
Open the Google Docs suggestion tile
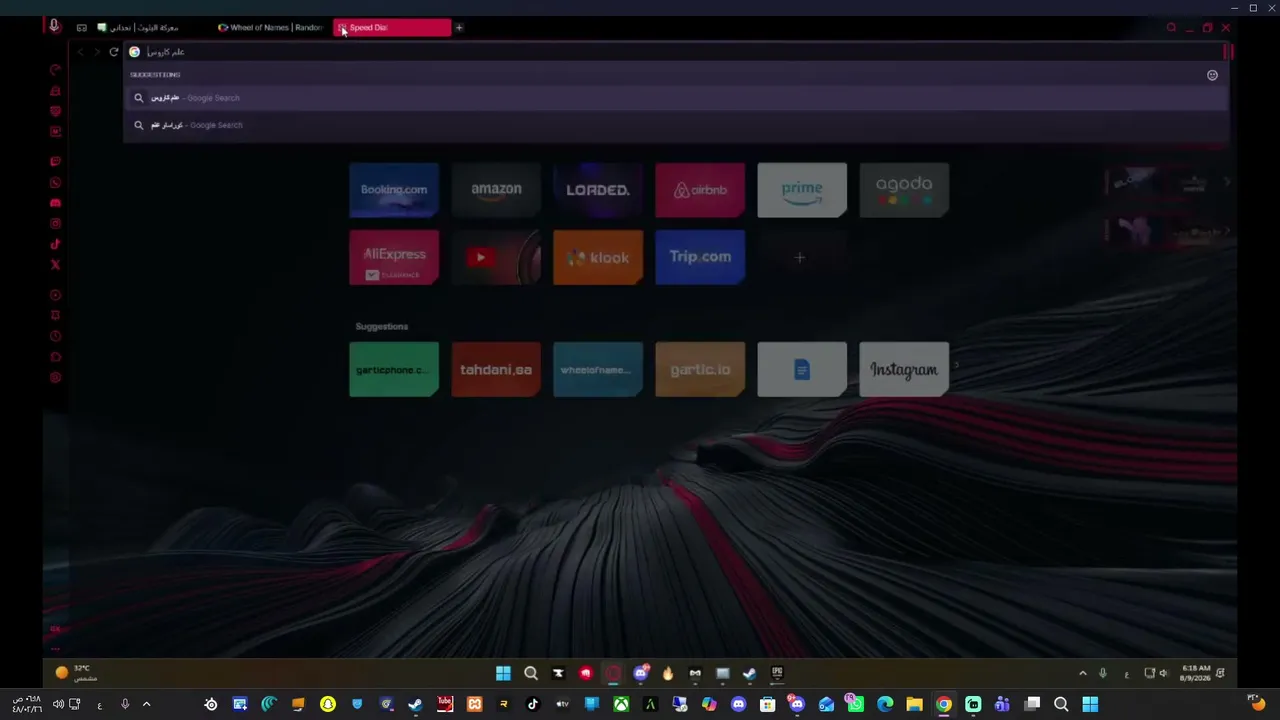tap(802, 369)
